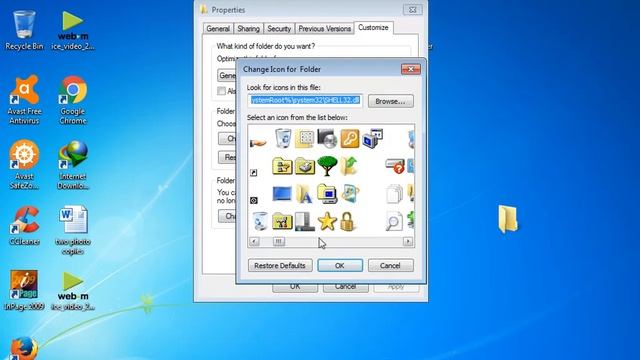
Task: Select the stacked documents icon
Action: [394, 193]
